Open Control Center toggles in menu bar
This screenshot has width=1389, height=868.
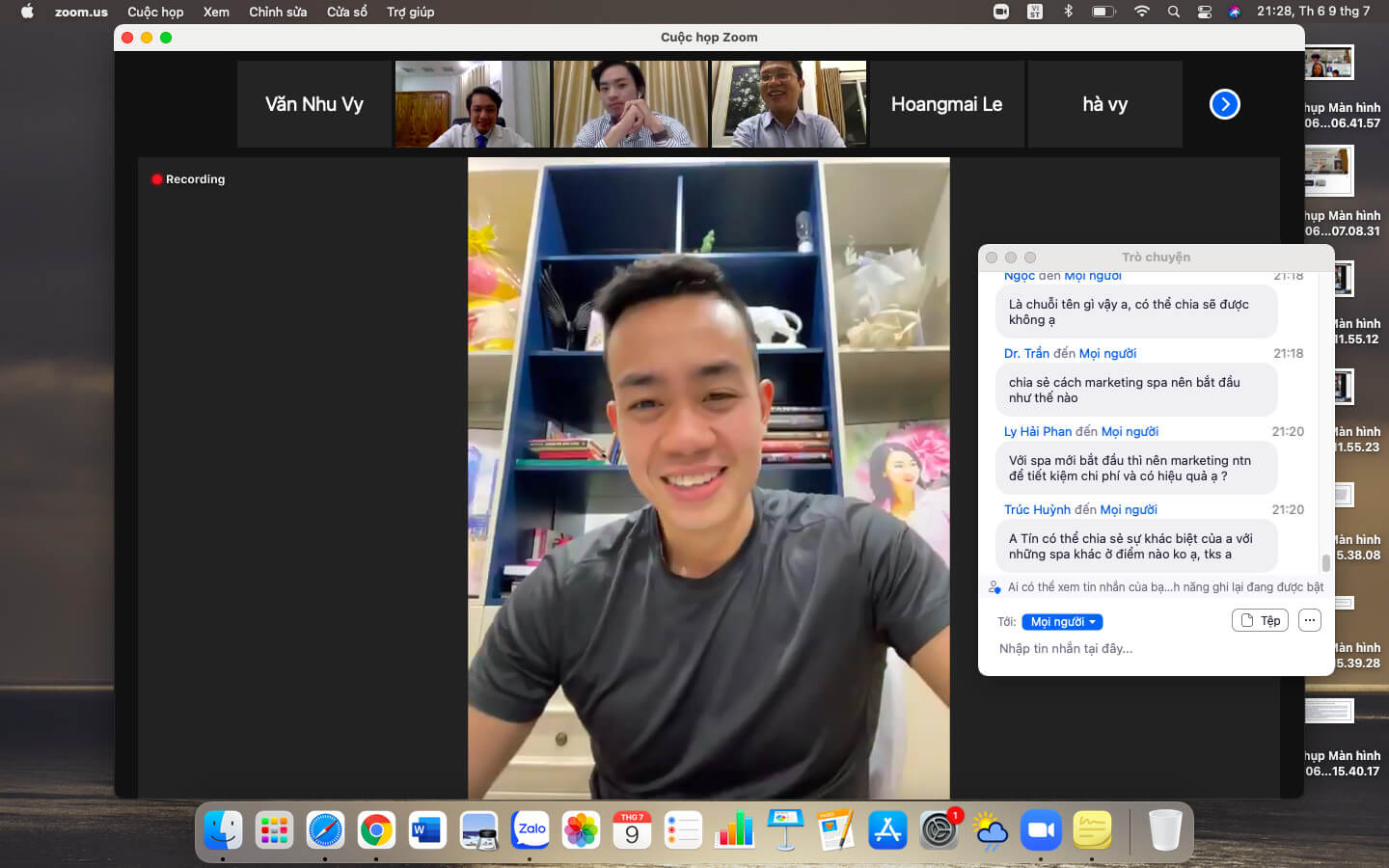pyautogui.click(x=1204, y=12)
